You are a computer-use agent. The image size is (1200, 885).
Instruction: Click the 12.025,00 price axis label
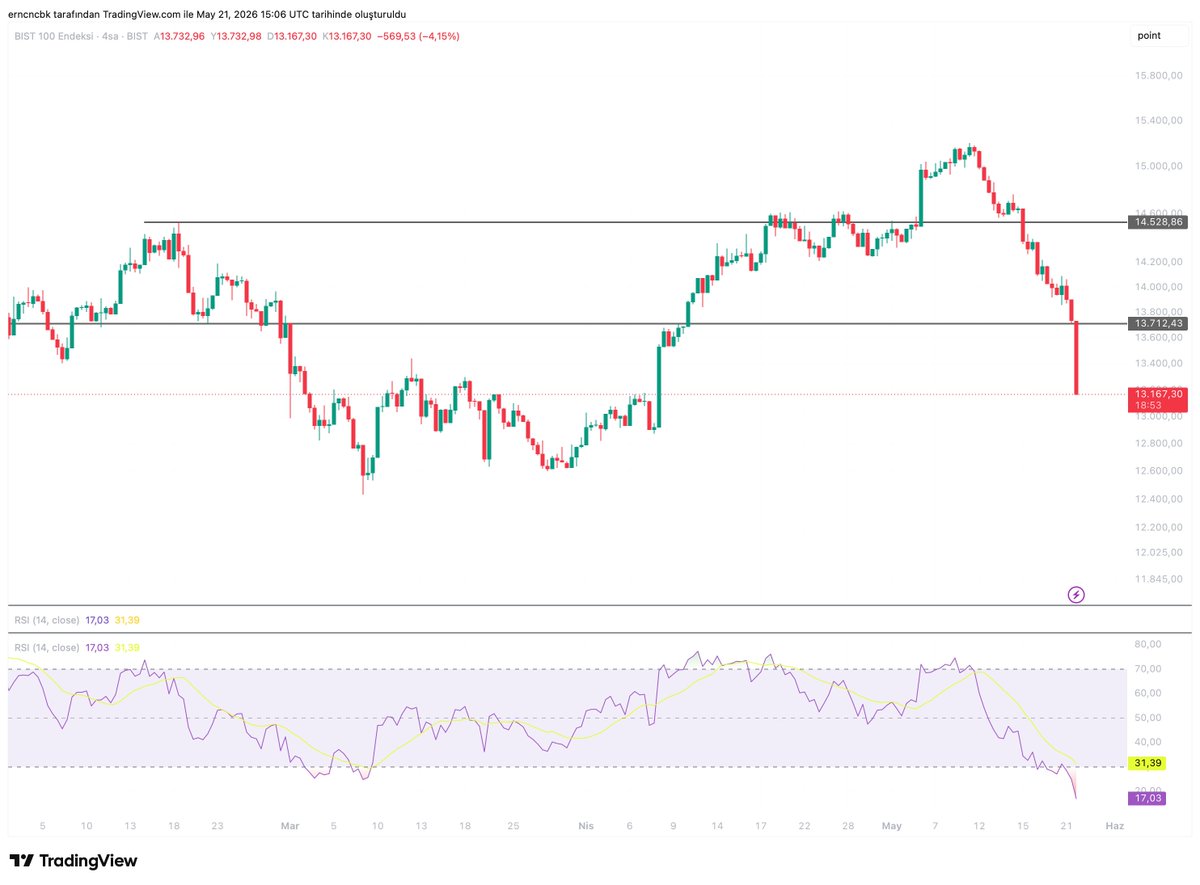tap(1158, 553)
